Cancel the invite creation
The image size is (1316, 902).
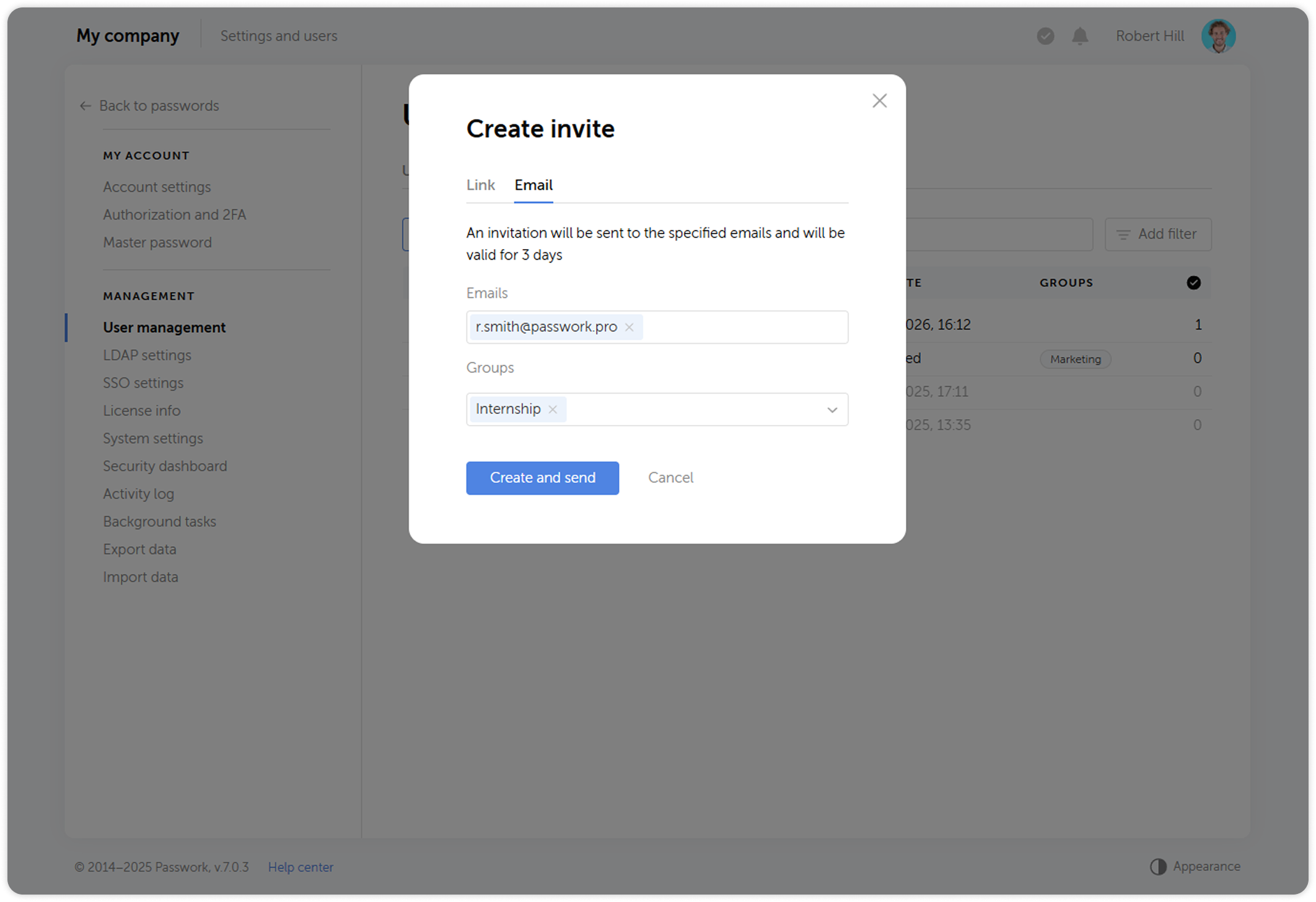(x=670, y=478)
